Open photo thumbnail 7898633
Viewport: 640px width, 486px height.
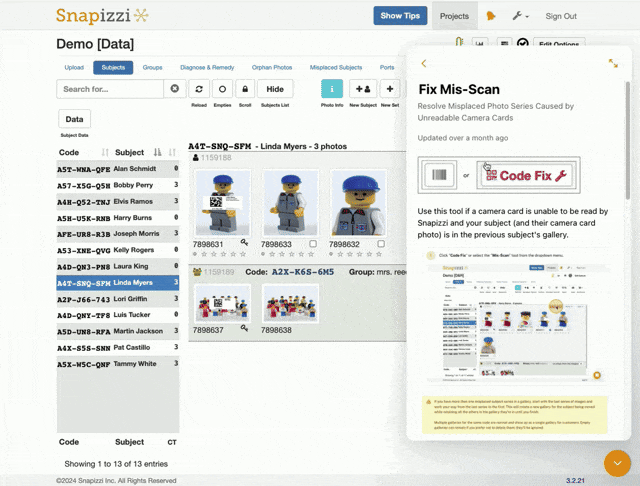tap(291, 203)
